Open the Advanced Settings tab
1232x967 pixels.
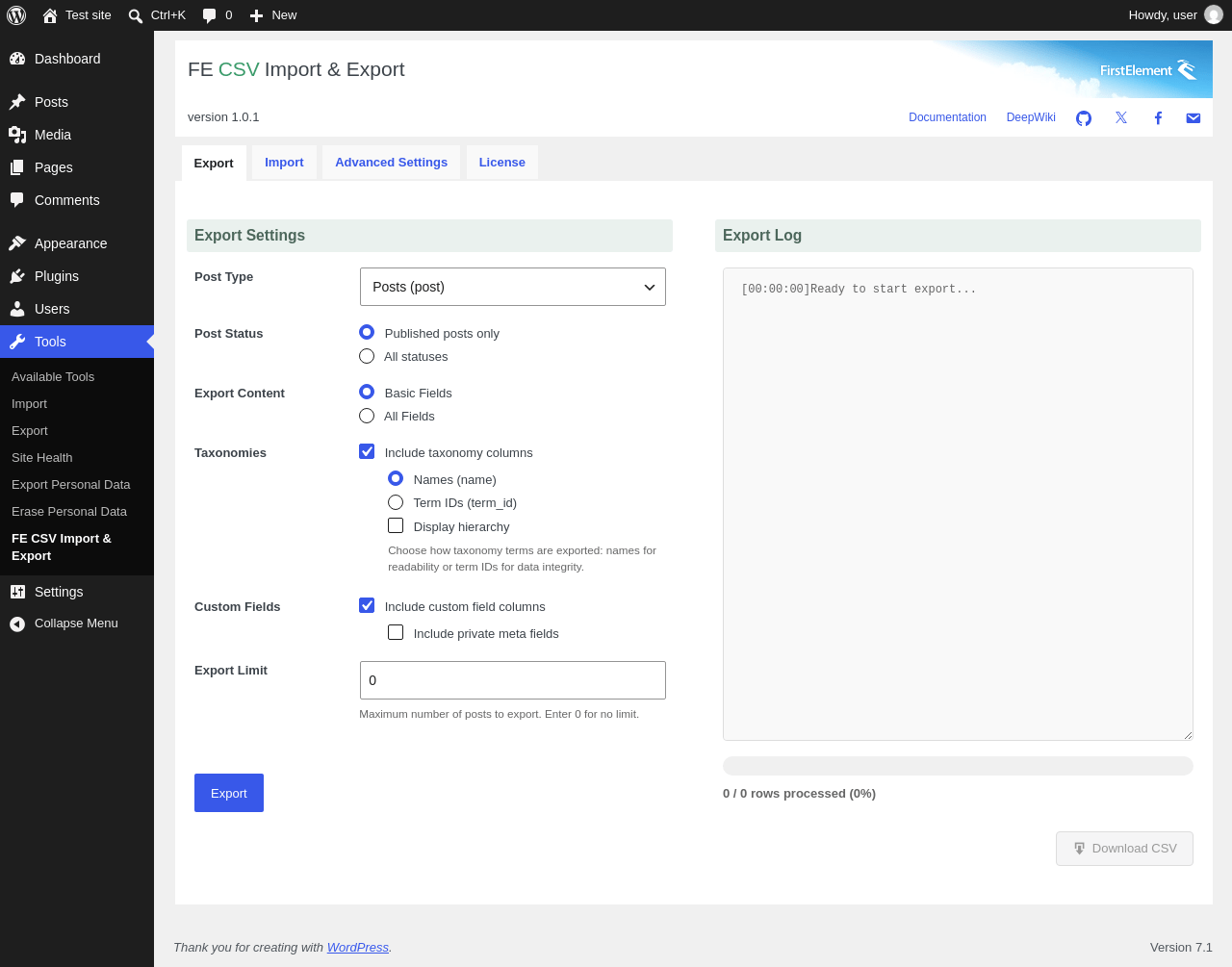[392, 163]
